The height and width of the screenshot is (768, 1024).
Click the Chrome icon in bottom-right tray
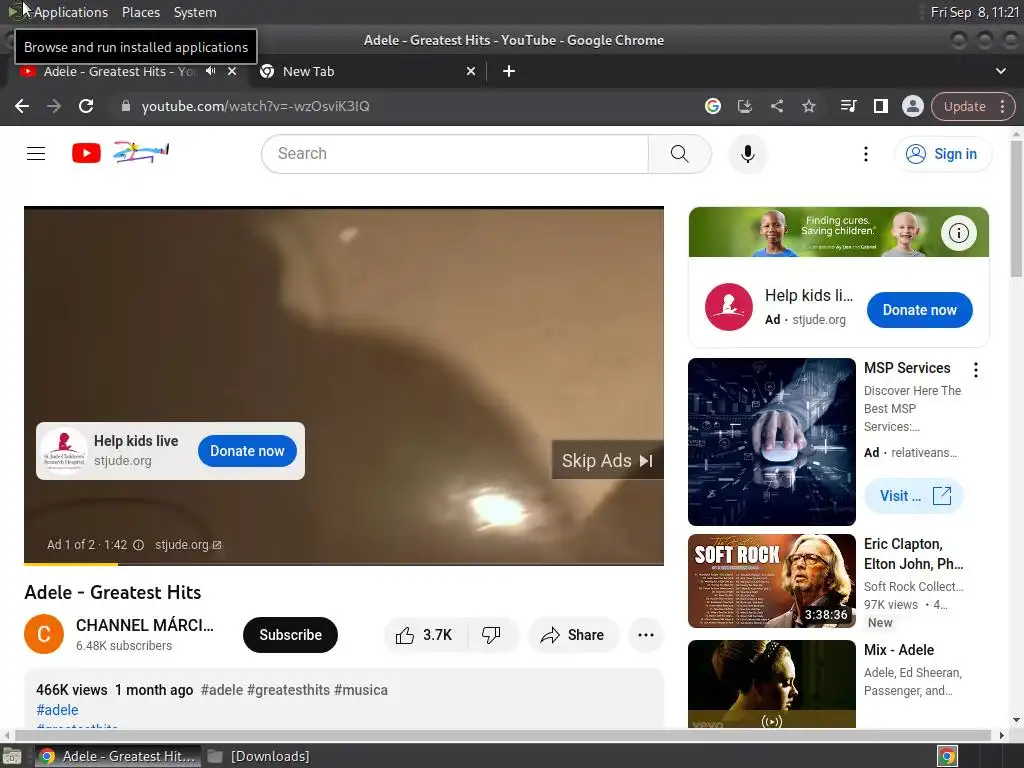[x=947, y=756]
